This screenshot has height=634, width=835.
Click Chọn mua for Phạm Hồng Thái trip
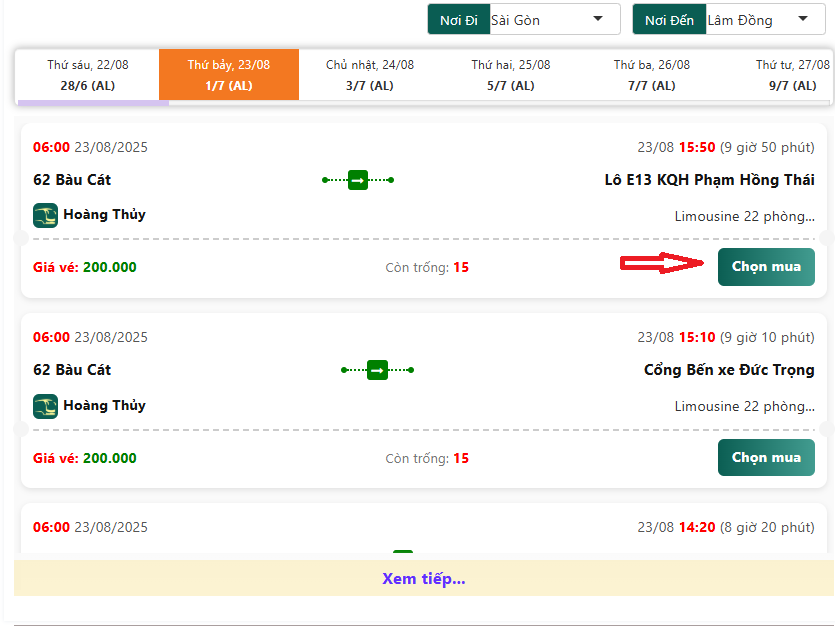click(x=766, y=267)
